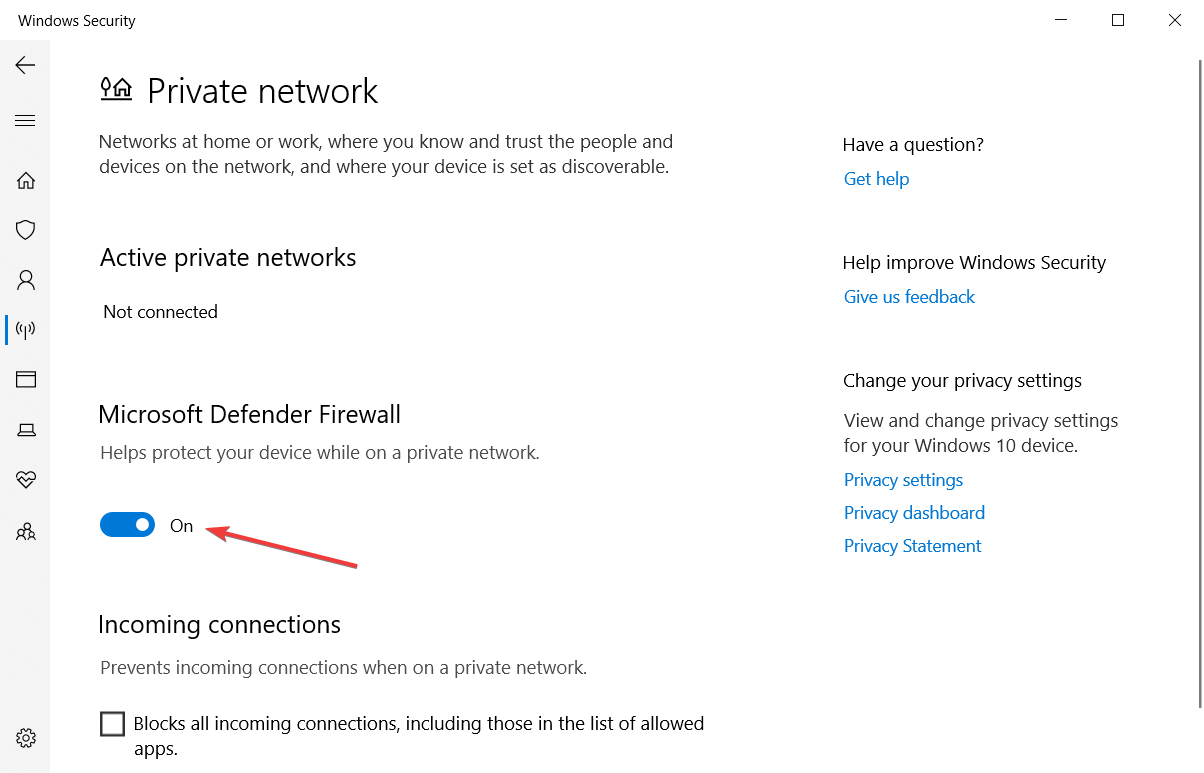Open Settings gear at sidebar bottom
The width and height of the screenshot is (1204, 773).
click(26, 738)
